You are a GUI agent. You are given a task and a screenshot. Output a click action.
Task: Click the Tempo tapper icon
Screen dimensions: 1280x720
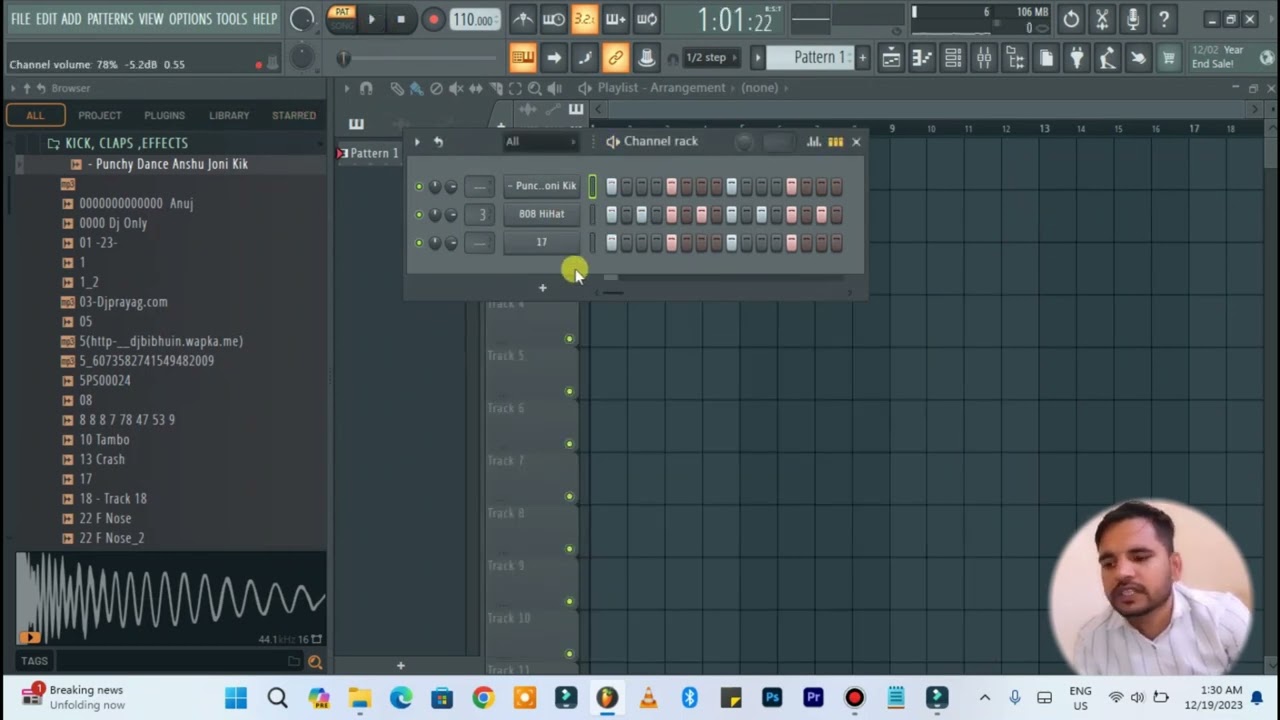tap(1108, 58)
